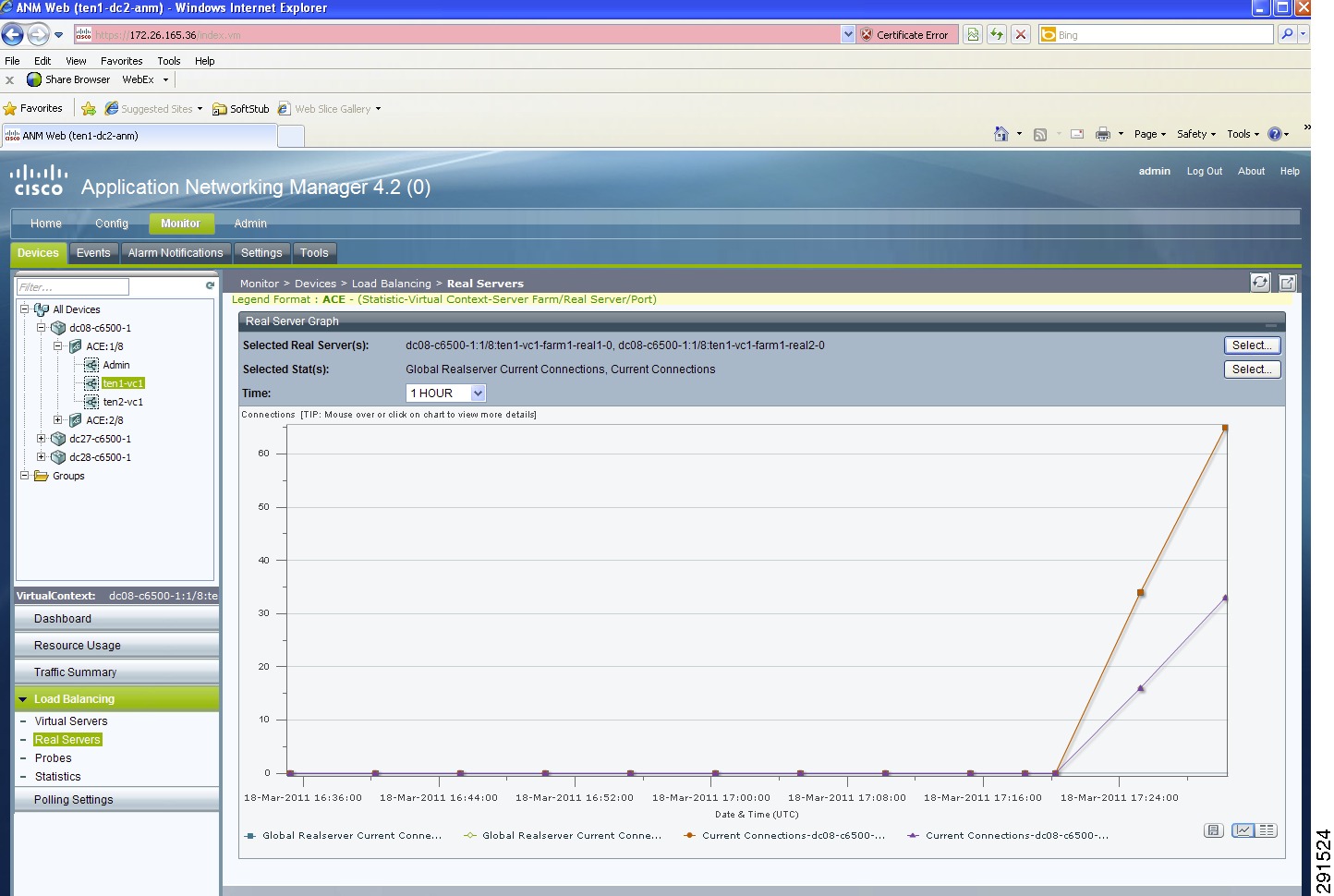Click the Bing search box

point(1156,34)
